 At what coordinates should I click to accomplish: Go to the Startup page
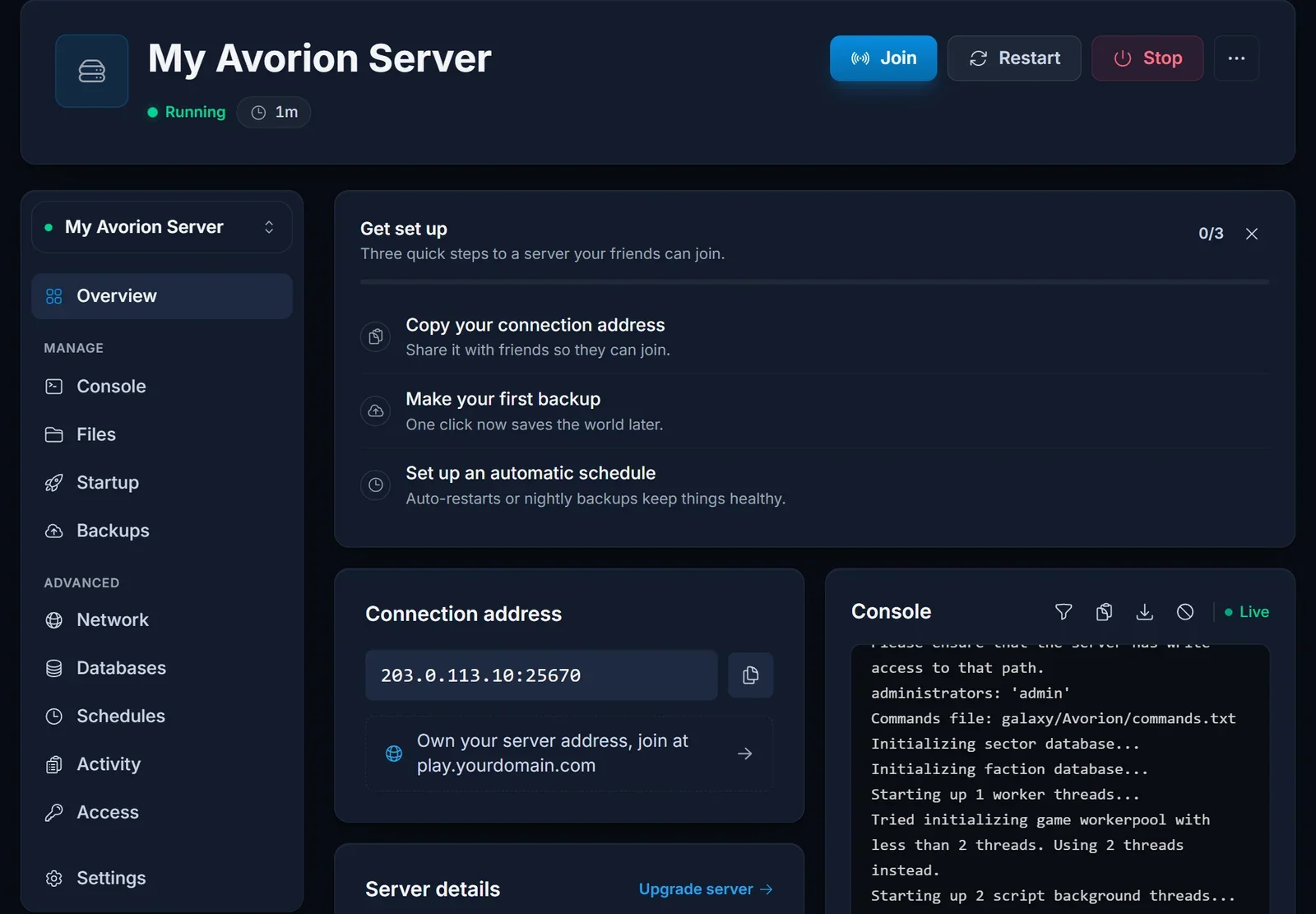coord(162,483)
